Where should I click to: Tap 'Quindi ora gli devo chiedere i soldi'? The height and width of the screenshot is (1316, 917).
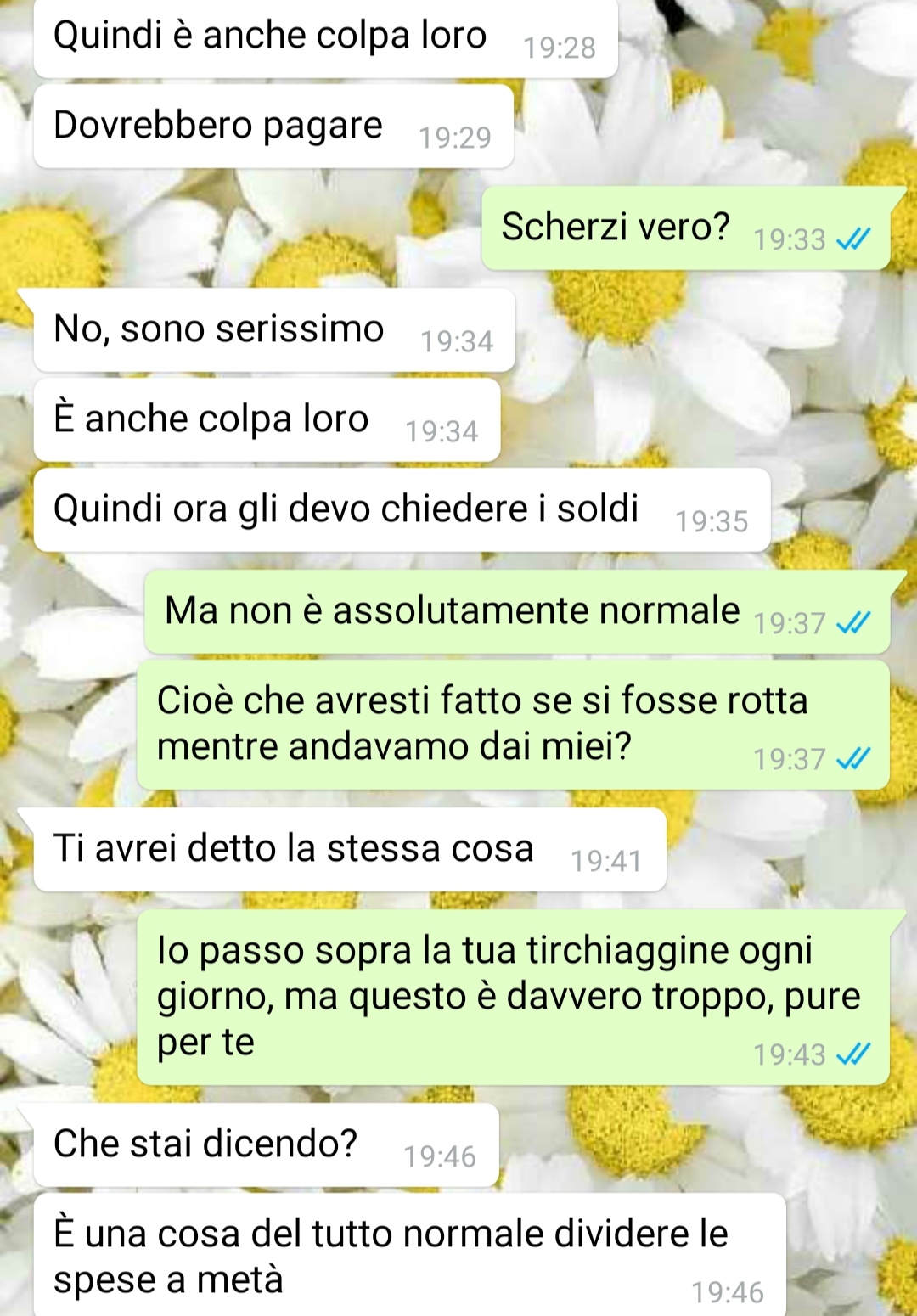coord(402,510)
